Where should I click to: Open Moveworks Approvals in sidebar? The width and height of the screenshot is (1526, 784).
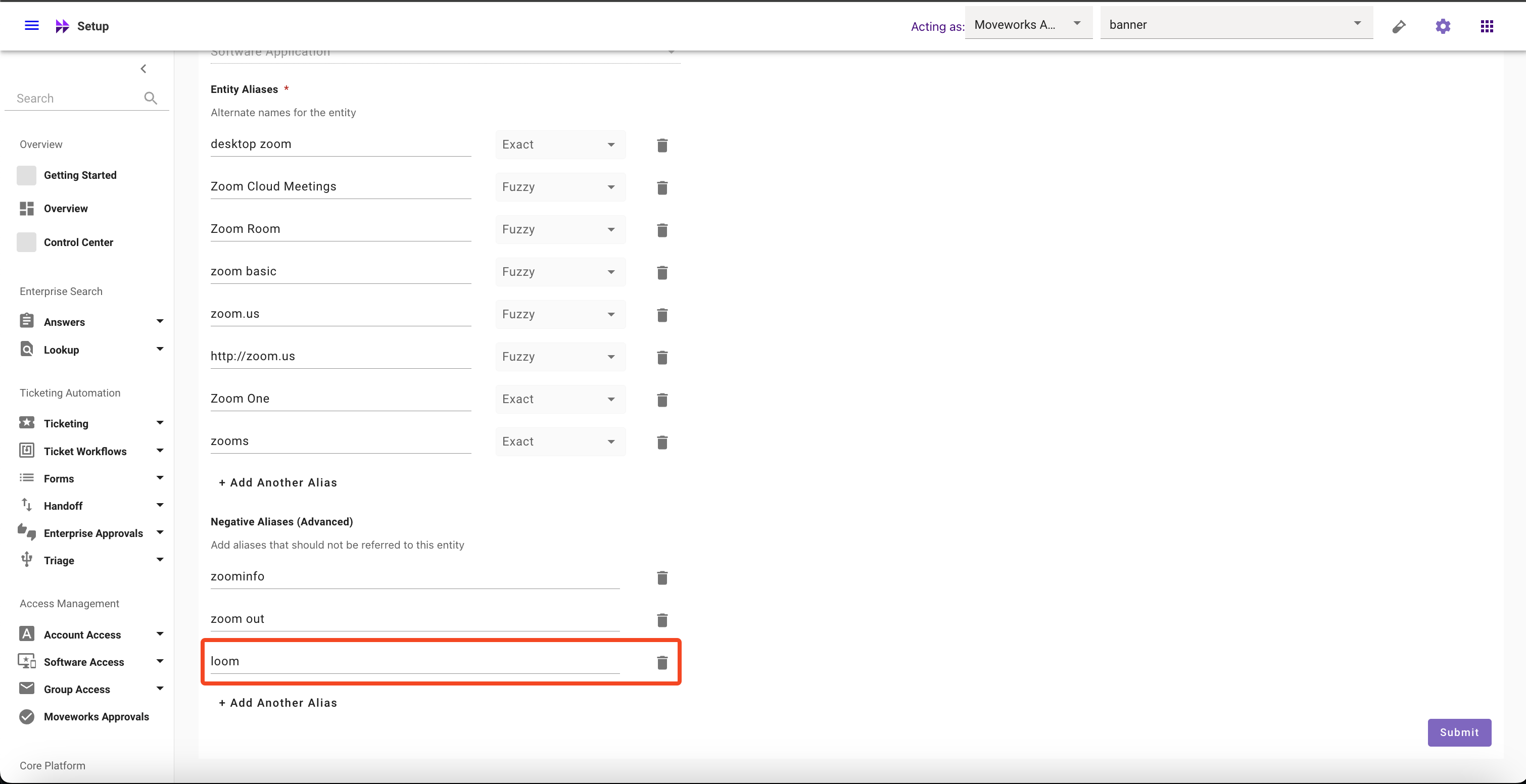tap(96, 716)
